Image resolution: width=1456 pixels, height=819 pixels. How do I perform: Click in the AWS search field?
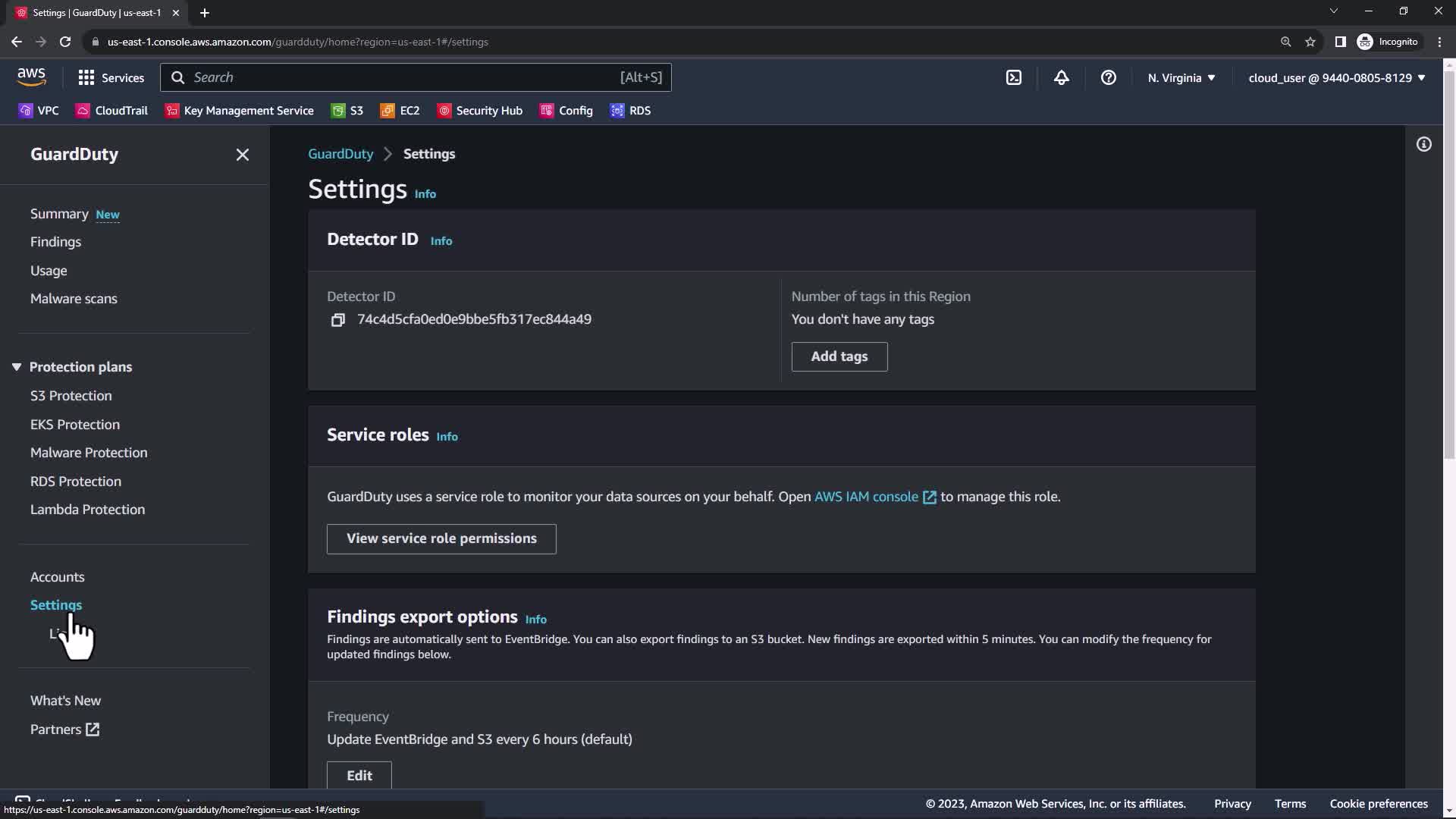coord(402,77)
